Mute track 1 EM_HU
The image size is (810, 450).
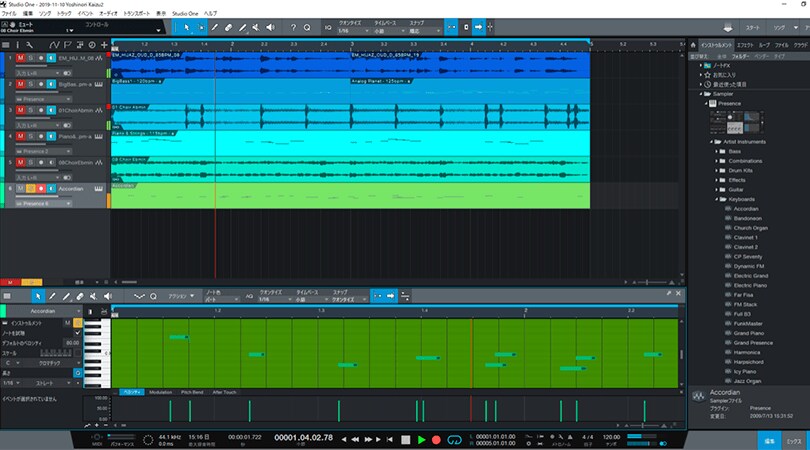[20, 58]
